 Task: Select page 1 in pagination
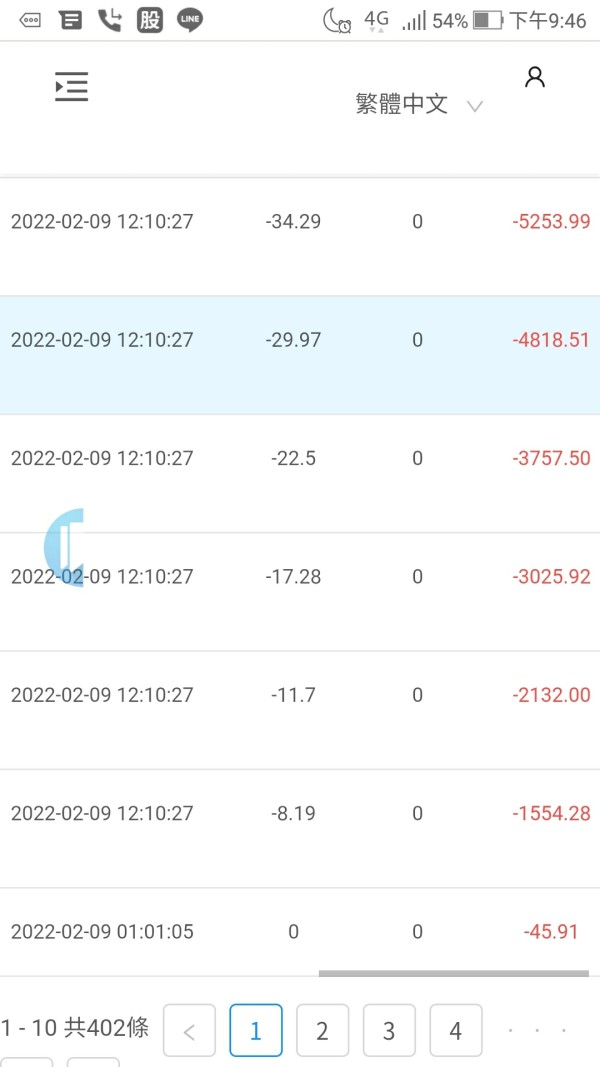point(256,1030)
